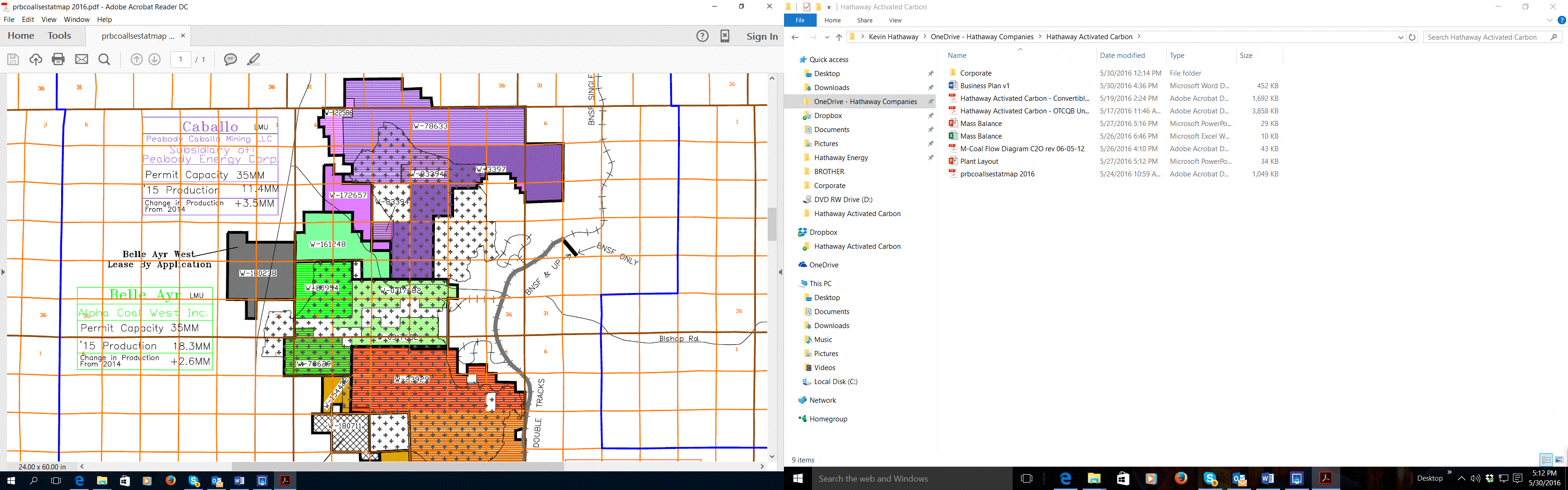Click the upload to cloud icon
Screen dimensions: 1568x490
point(36,59)
